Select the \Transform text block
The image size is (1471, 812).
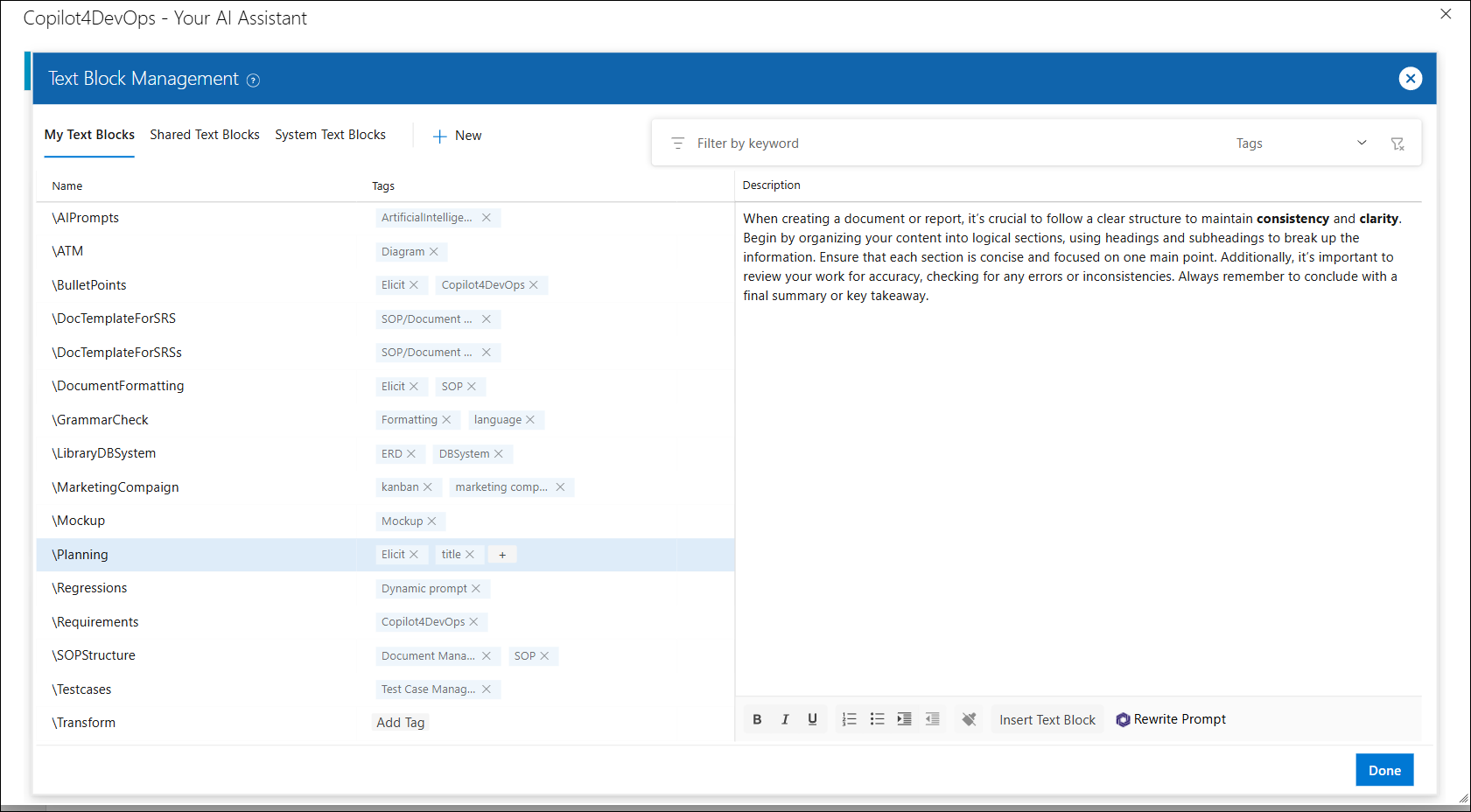83,723
